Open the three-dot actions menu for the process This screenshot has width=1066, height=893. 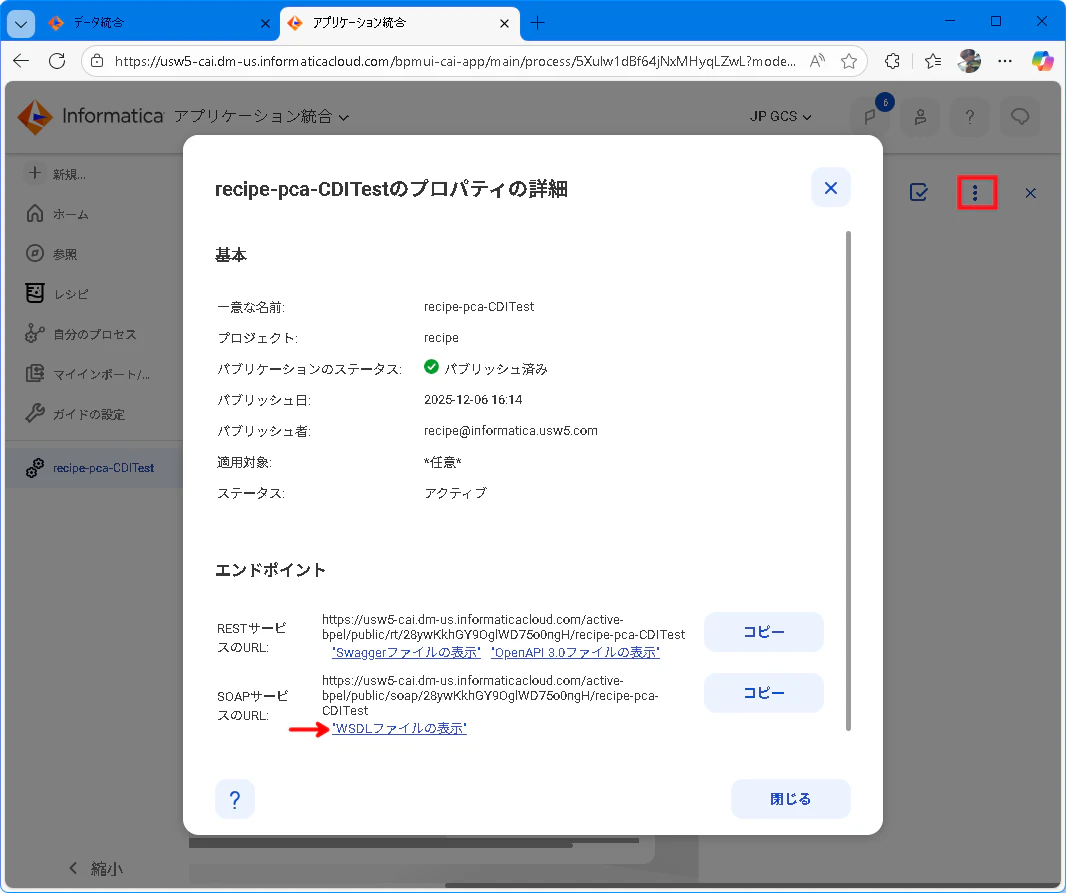click(x=976, y=193)
